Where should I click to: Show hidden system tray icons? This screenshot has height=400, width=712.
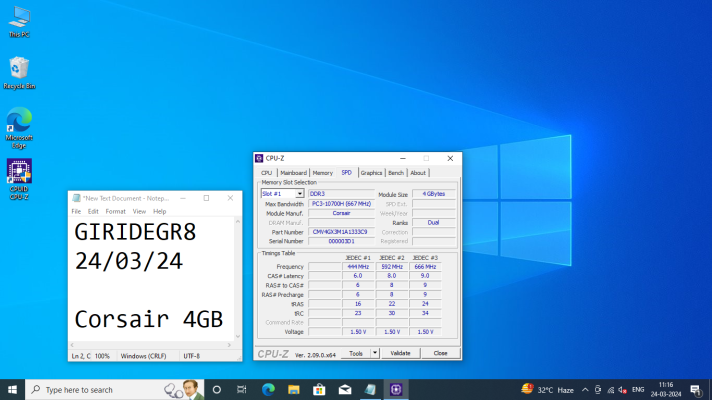(585, 390)
